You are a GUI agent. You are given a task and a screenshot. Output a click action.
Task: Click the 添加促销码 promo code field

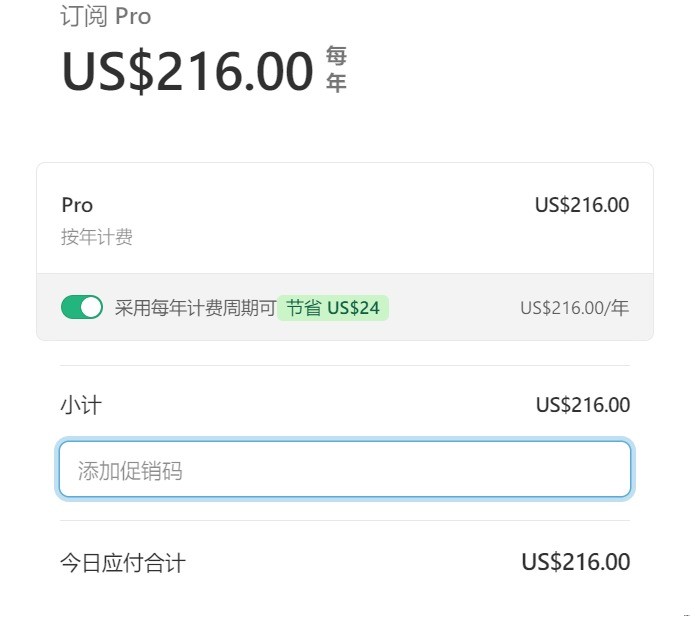[345, 470]
